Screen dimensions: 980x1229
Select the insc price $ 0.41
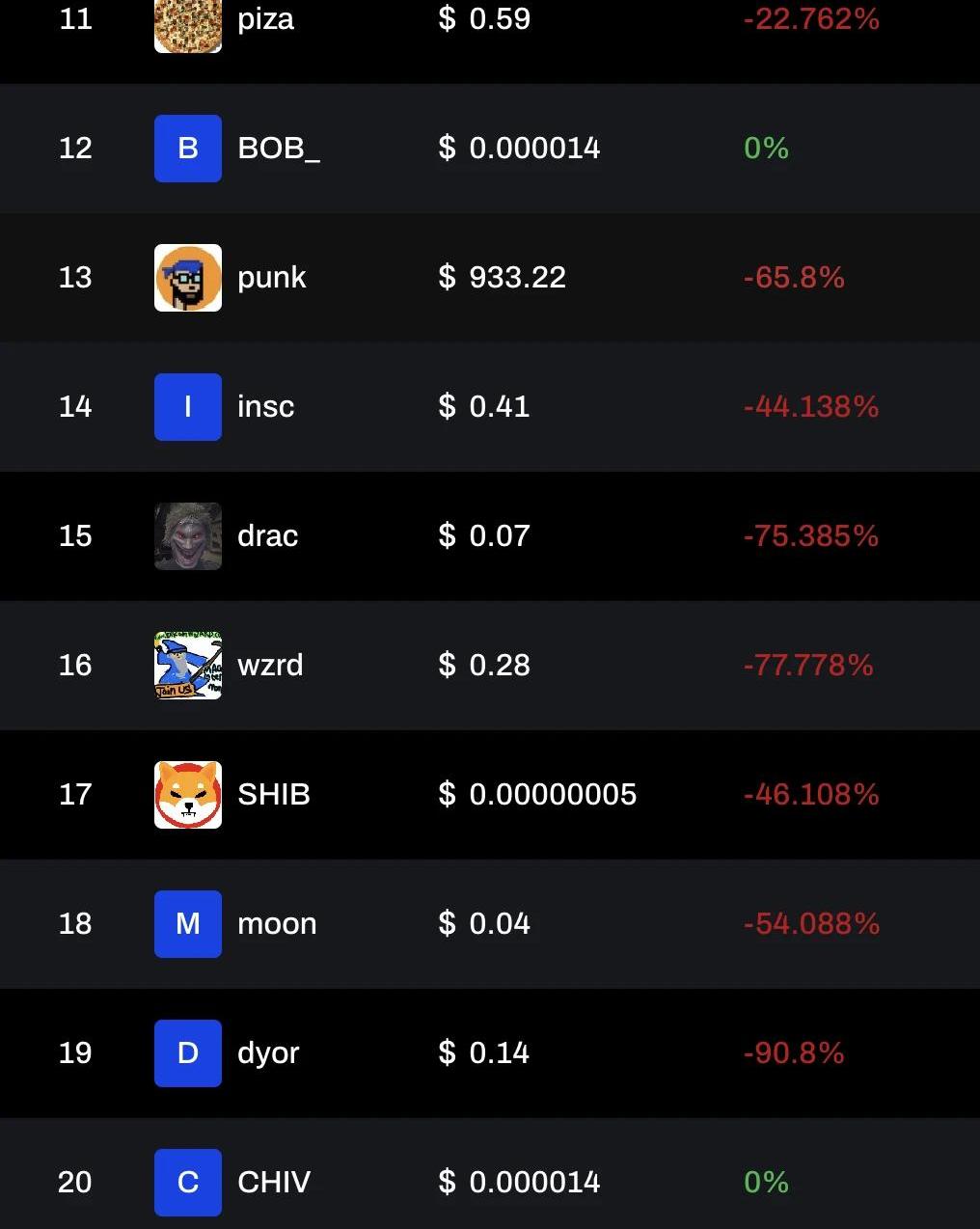(x=484, y=406)
